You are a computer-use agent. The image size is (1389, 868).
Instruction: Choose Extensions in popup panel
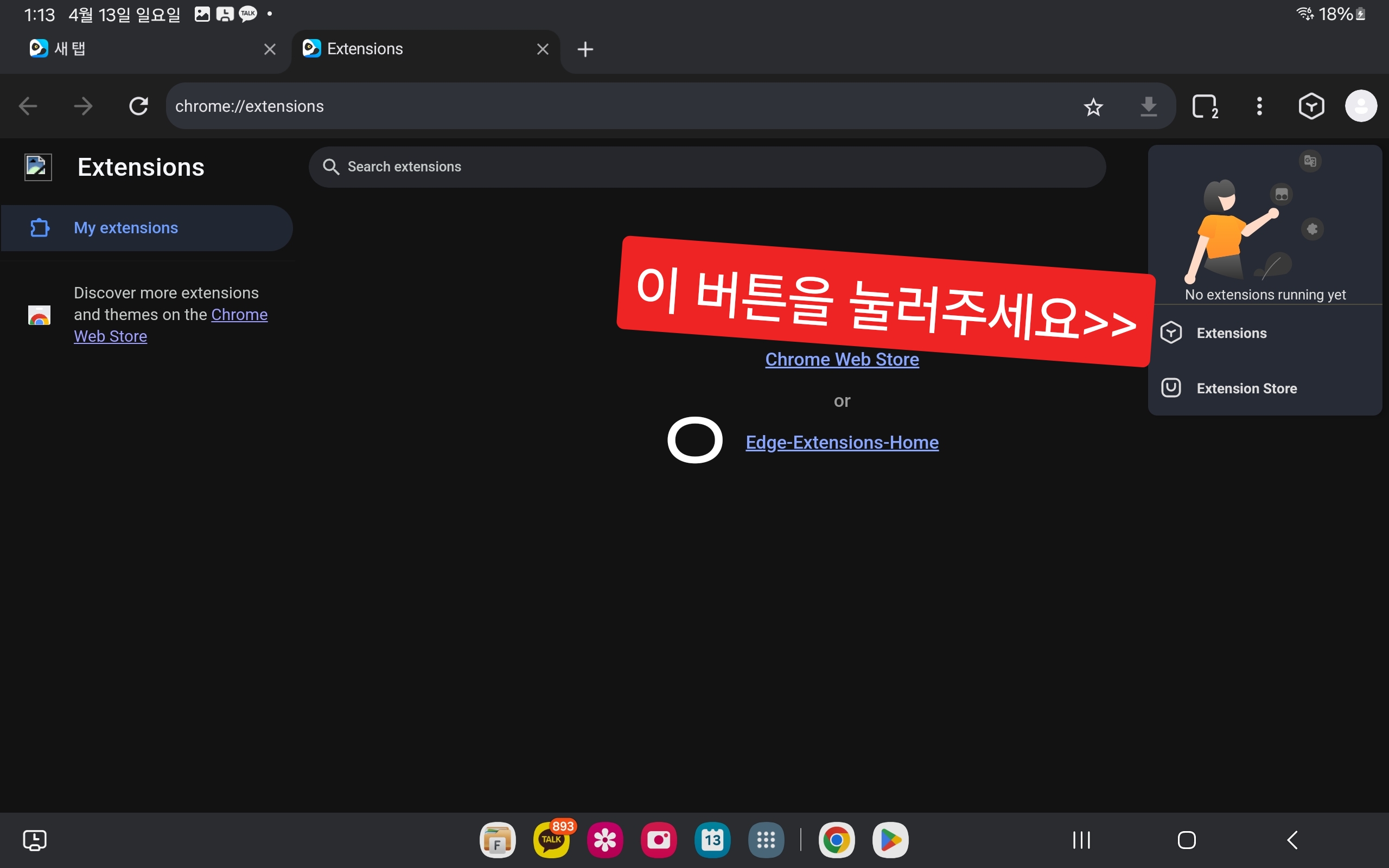tap(1231, 333)
